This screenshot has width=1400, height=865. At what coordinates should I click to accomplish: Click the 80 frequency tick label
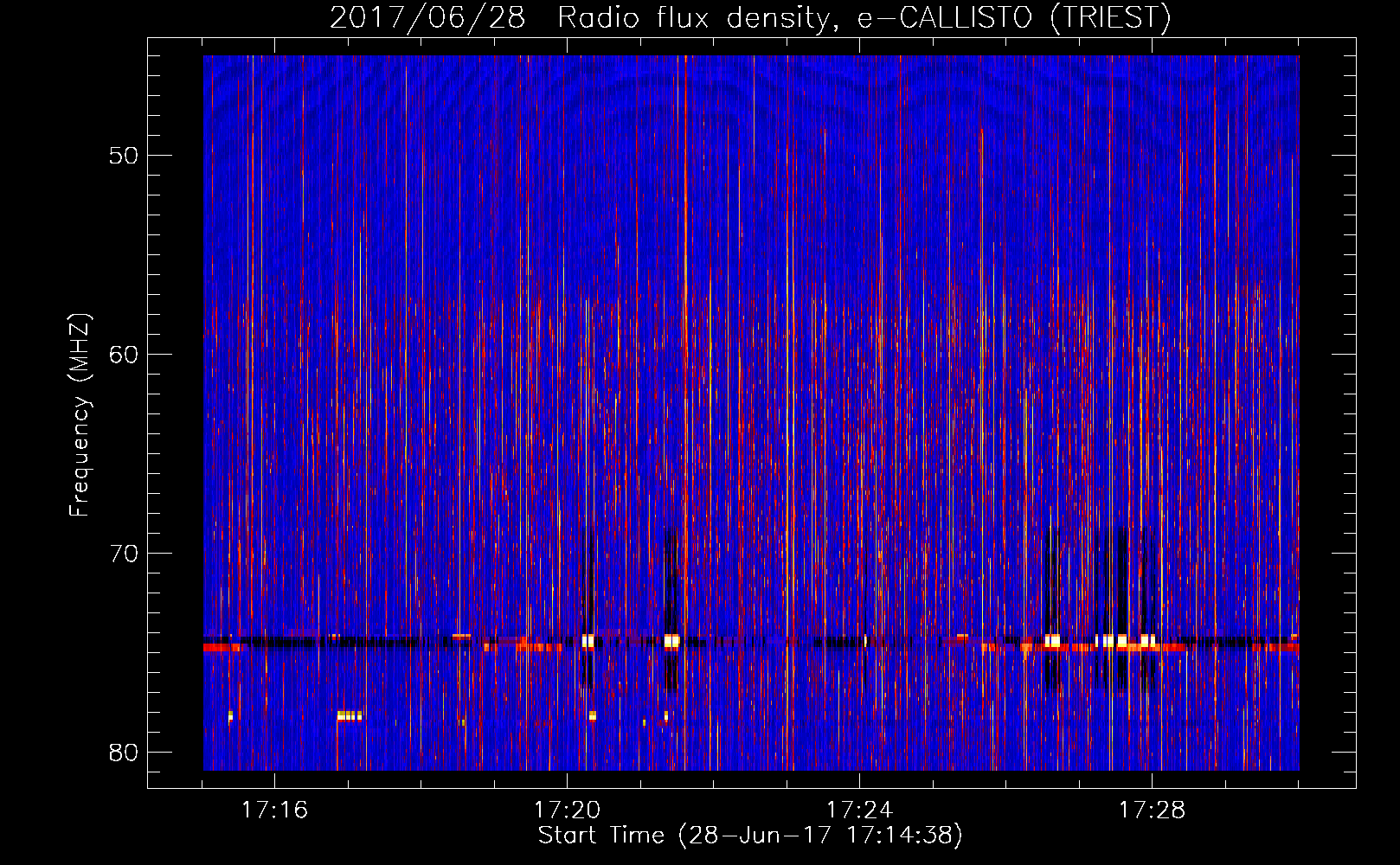coord(124,753)
